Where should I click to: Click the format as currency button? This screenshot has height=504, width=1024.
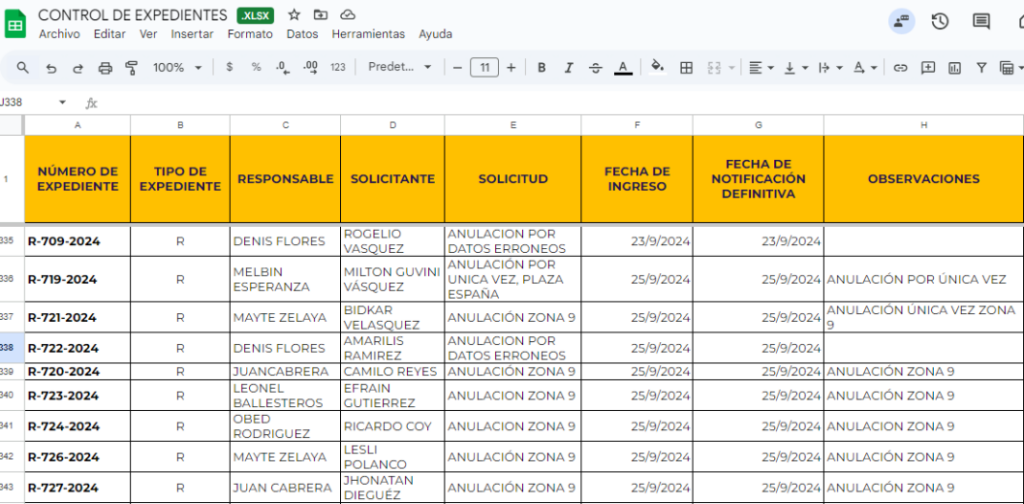pyautogui.click(x=229, y=68)
